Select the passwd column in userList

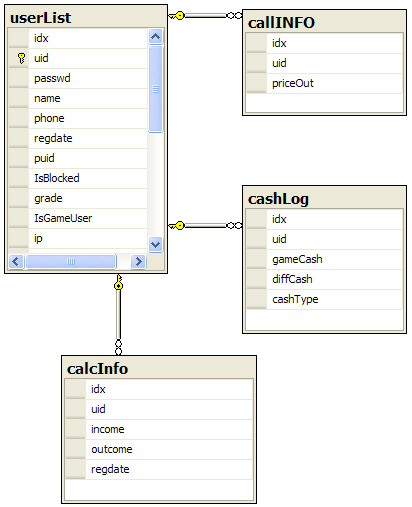coord(78,78)
